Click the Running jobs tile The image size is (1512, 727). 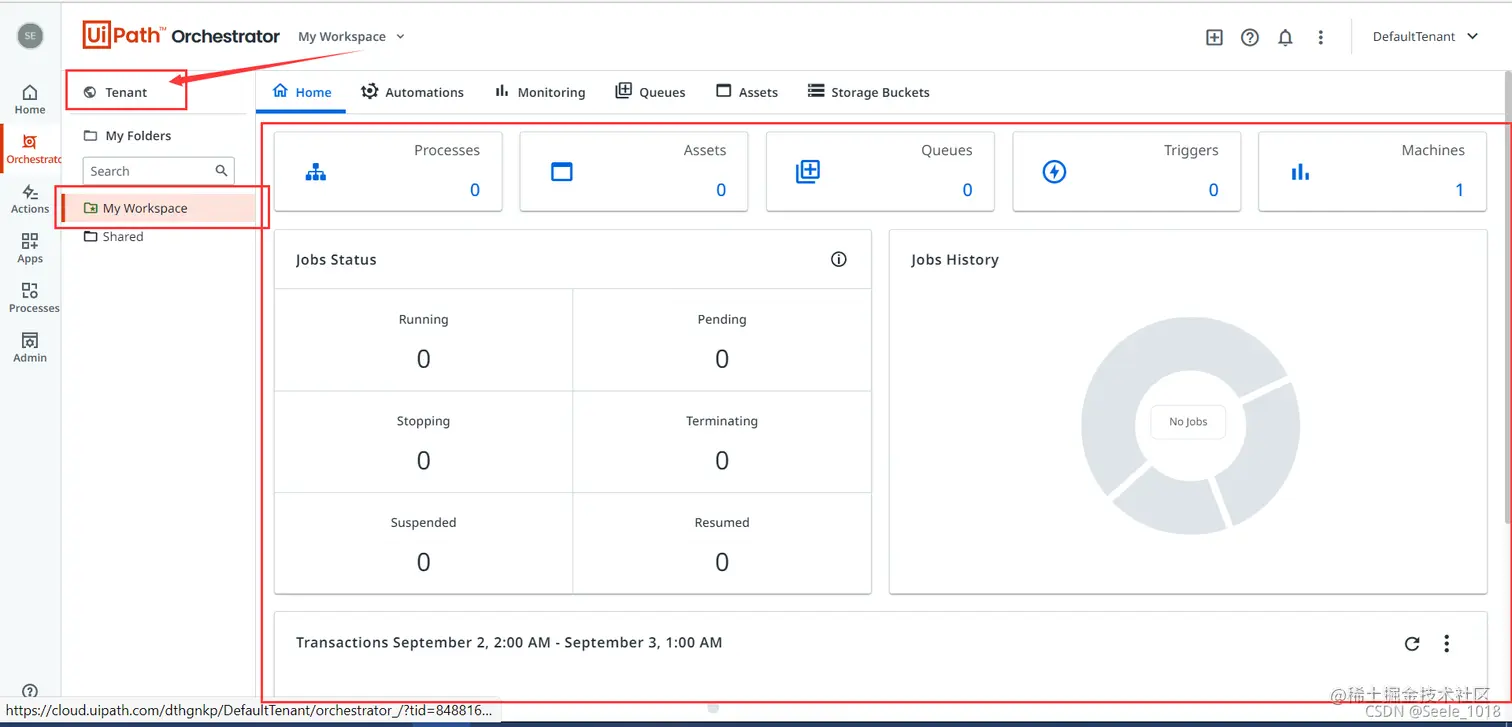point(423,340)
